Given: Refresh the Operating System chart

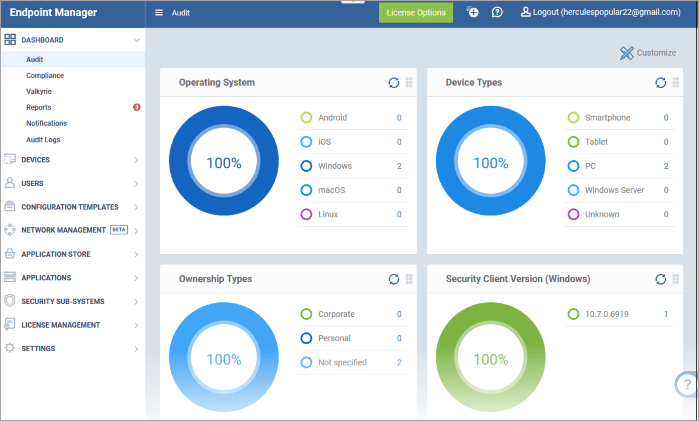Looking at the screenshot, I should tap(394, 83).
